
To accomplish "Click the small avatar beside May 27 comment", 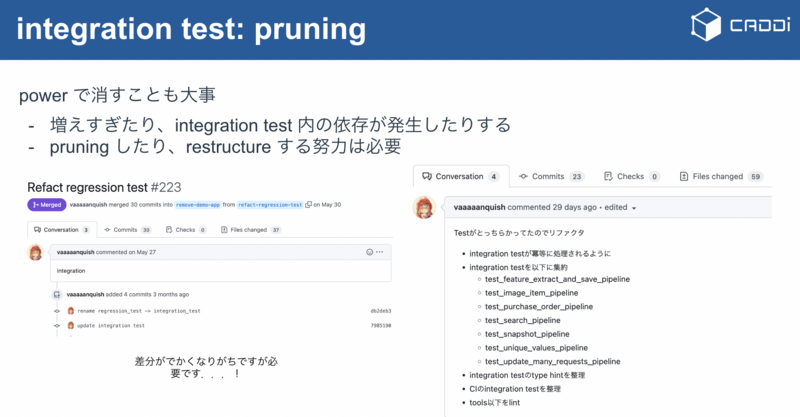I will (x=35, y=253).
